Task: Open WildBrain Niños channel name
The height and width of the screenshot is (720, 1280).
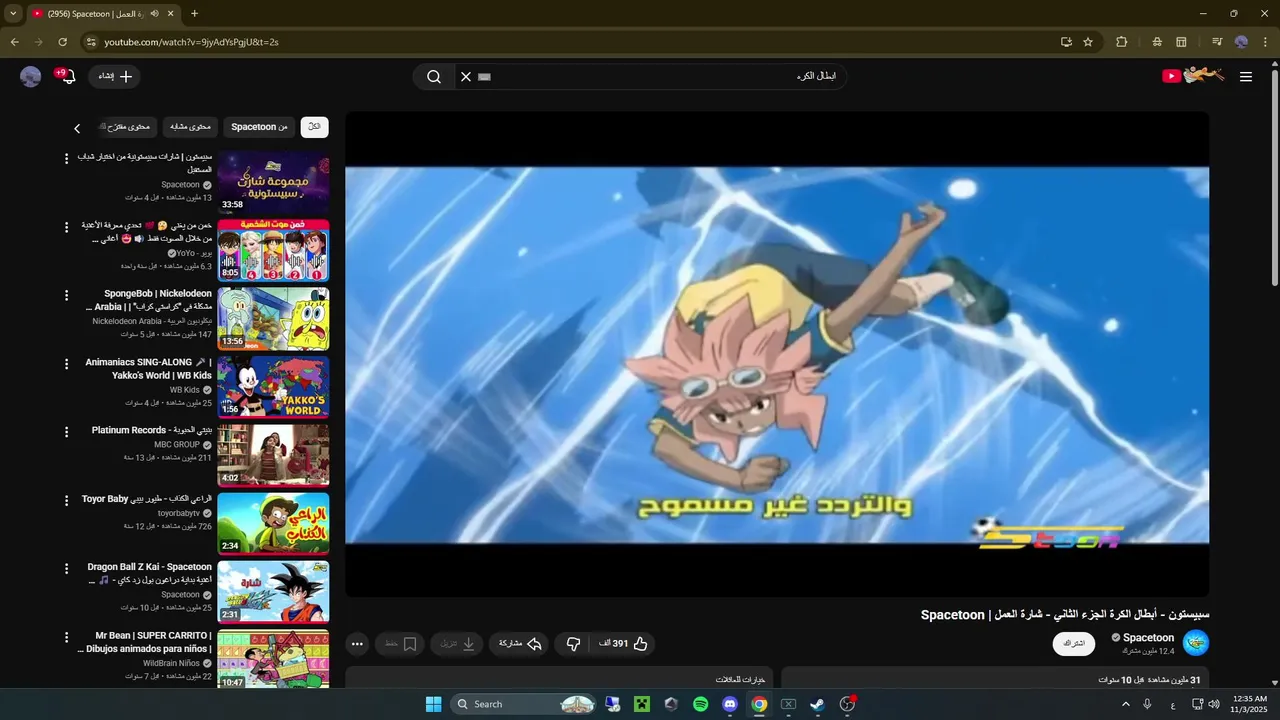Action: point(171,663)
